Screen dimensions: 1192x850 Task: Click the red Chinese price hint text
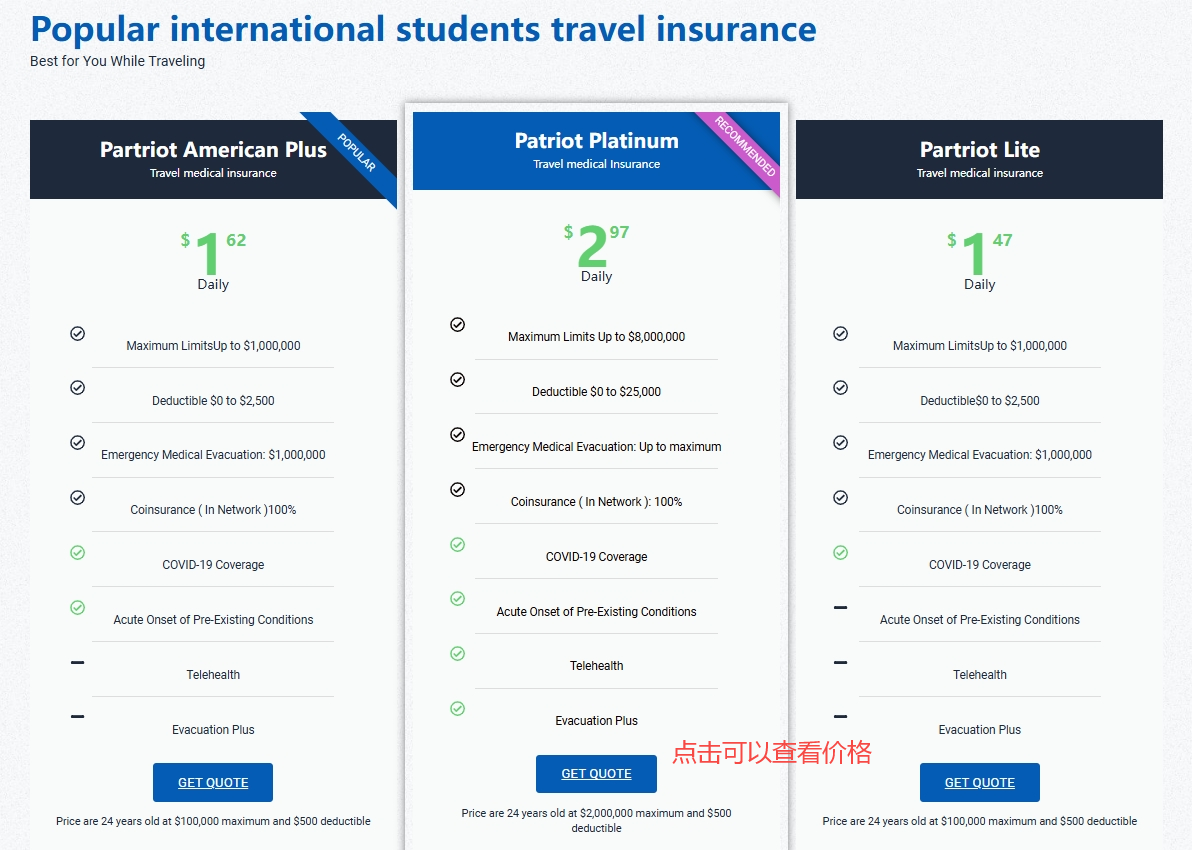point(771,752)
